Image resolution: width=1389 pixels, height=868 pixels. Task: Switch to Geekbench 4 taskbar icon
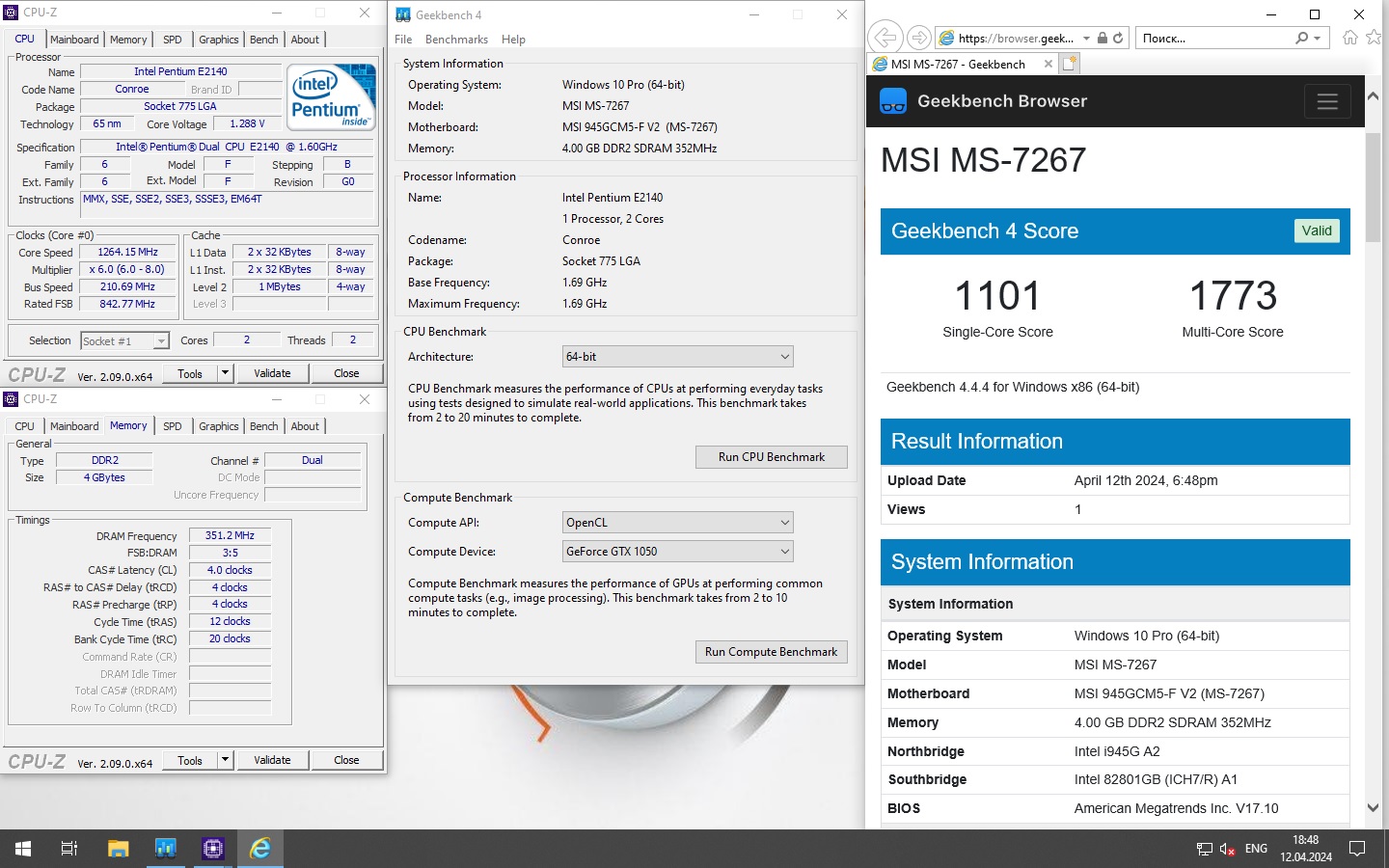pos(166,849)
